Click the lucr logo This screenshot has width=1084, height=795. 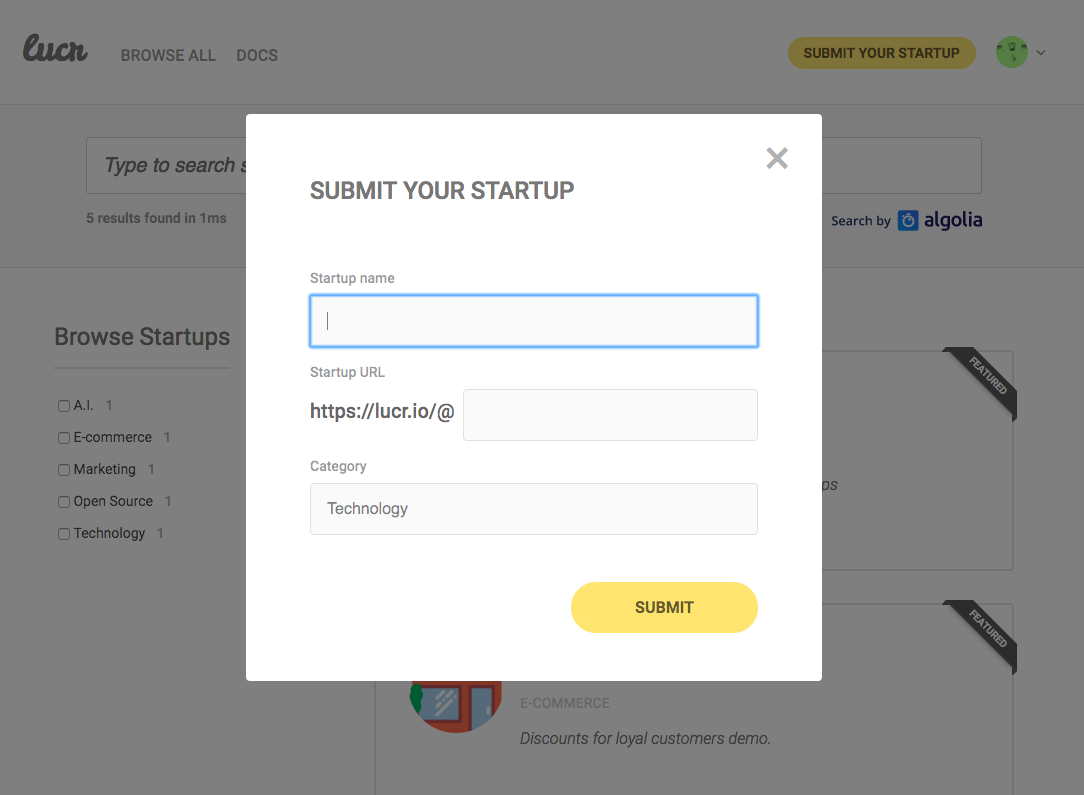[55, 49]
